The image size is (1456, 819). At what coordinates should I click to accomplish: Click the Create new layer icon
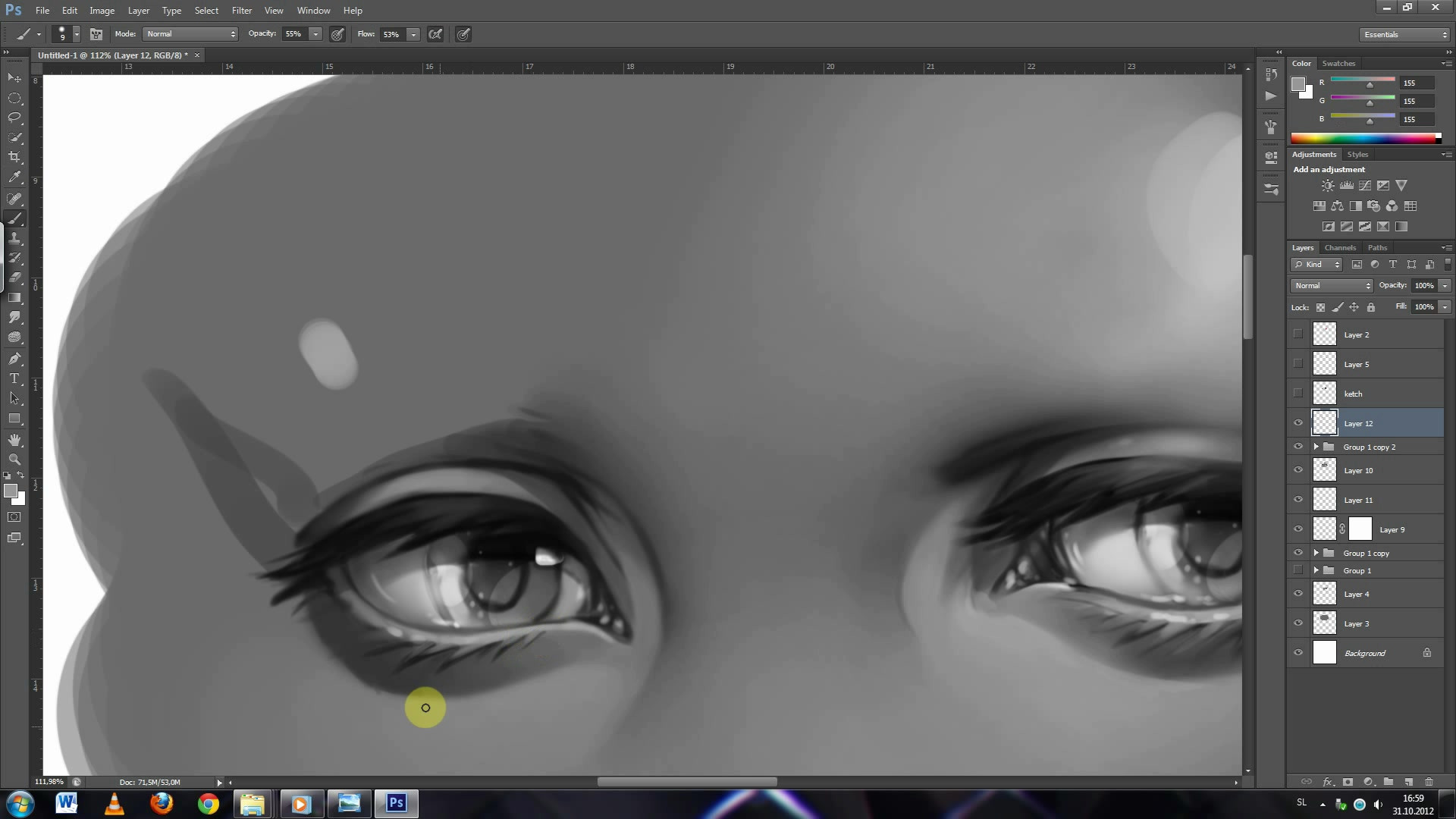click(x=1408, y=782)
